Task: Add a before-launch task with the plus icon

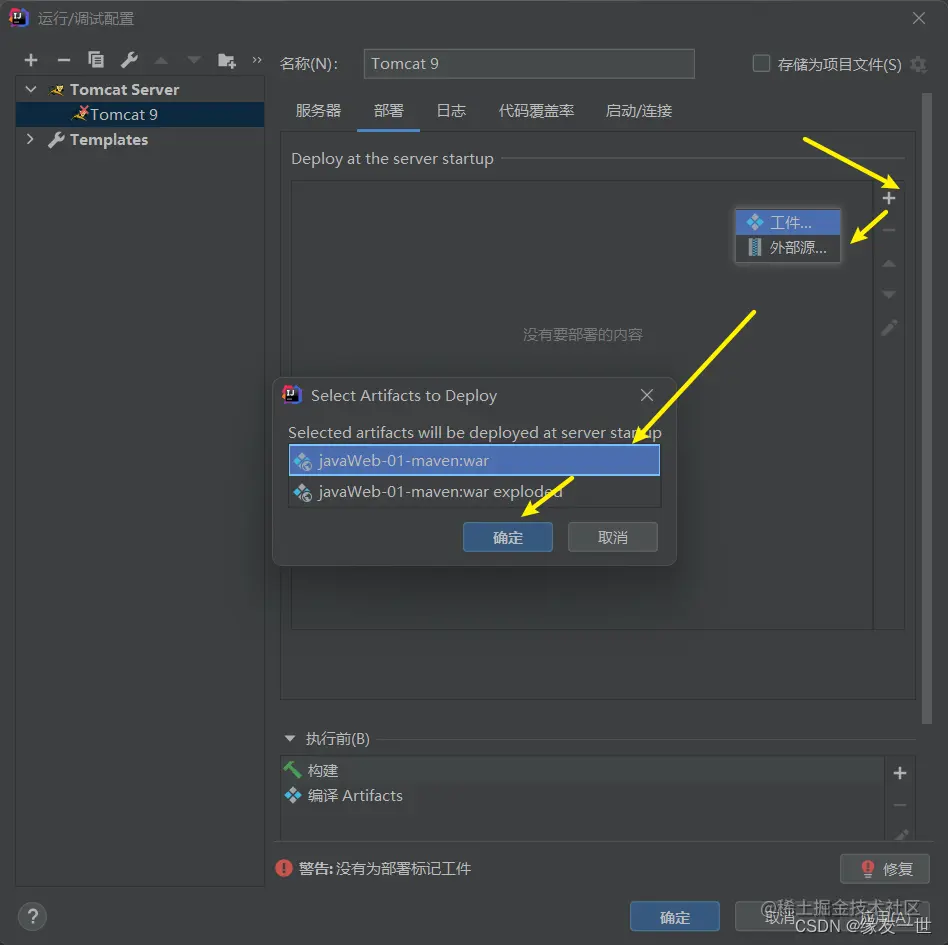Action: (900, 773)
